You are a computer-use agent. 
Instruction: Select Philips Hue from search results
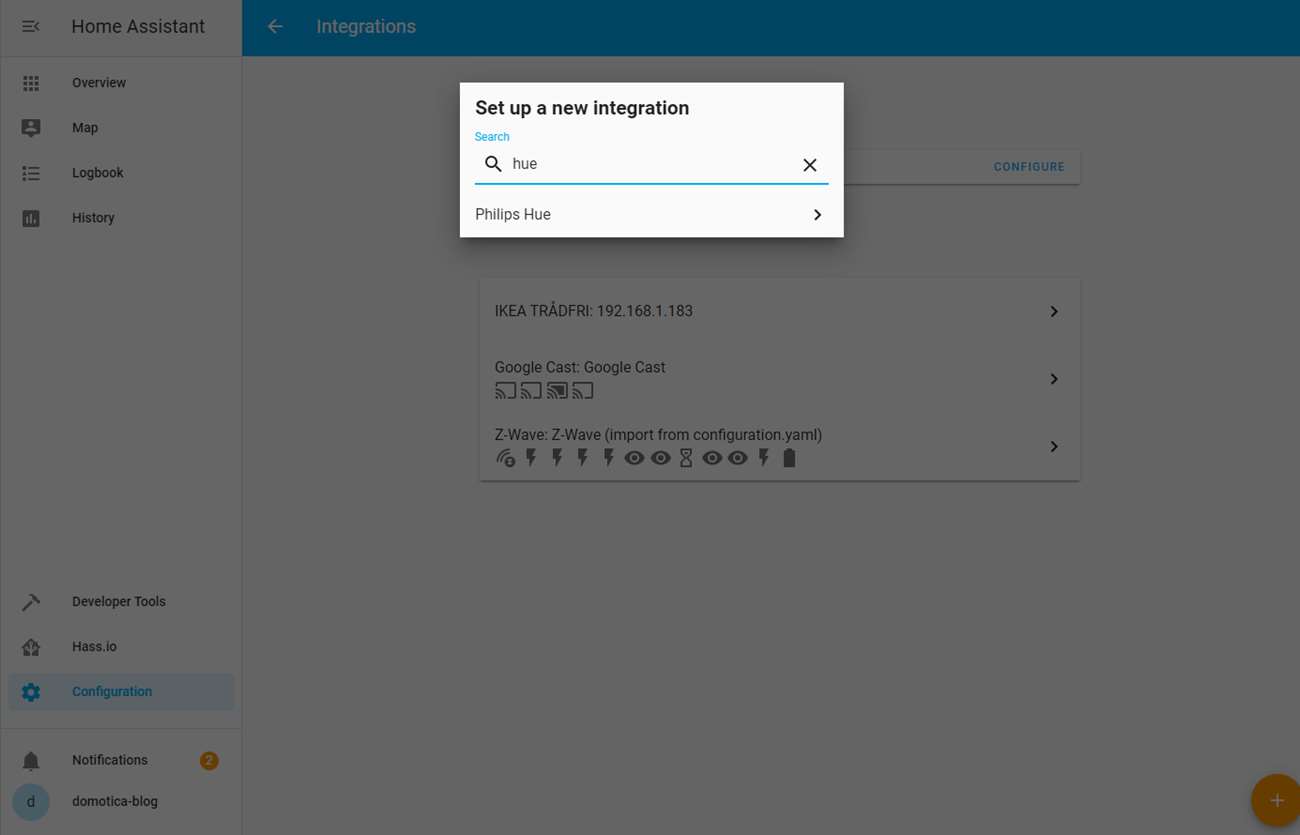tap(513, 215)
